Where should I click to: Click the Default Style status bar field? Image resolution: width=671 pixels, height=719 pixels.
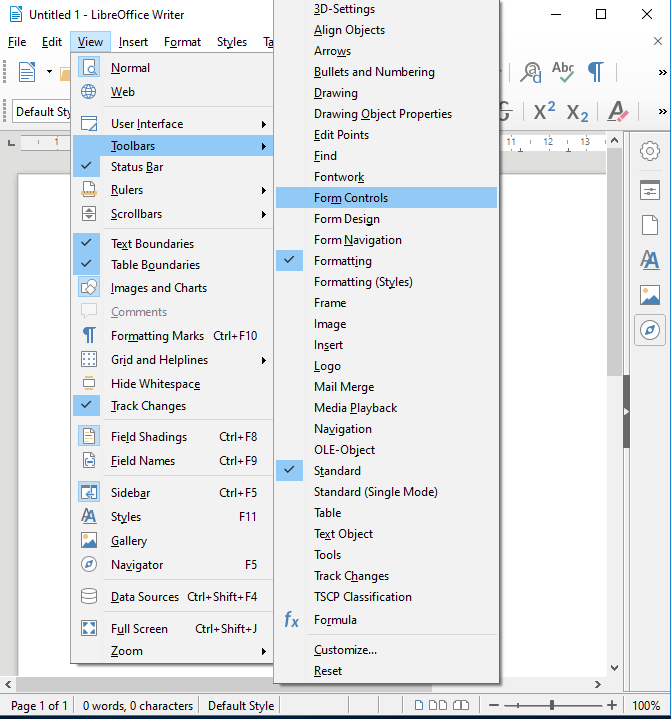(241, 706)
